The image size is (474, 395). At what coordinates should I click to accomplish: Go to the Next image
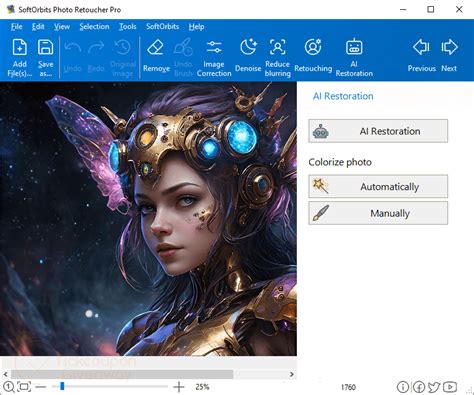(449, 56)
